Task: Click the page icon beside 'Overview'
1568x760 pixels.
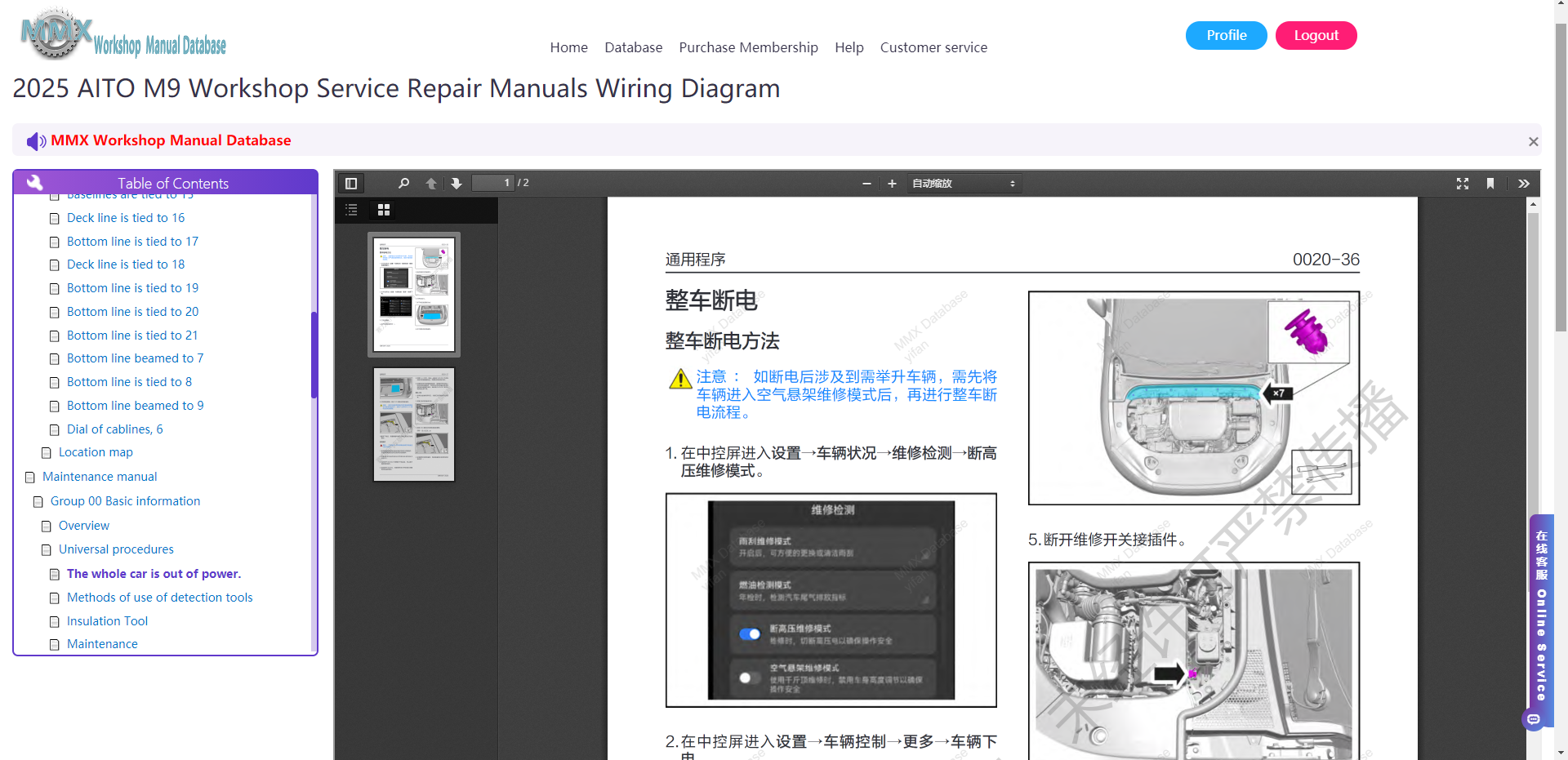Action: pyautogui.click(x=47, y=527)
